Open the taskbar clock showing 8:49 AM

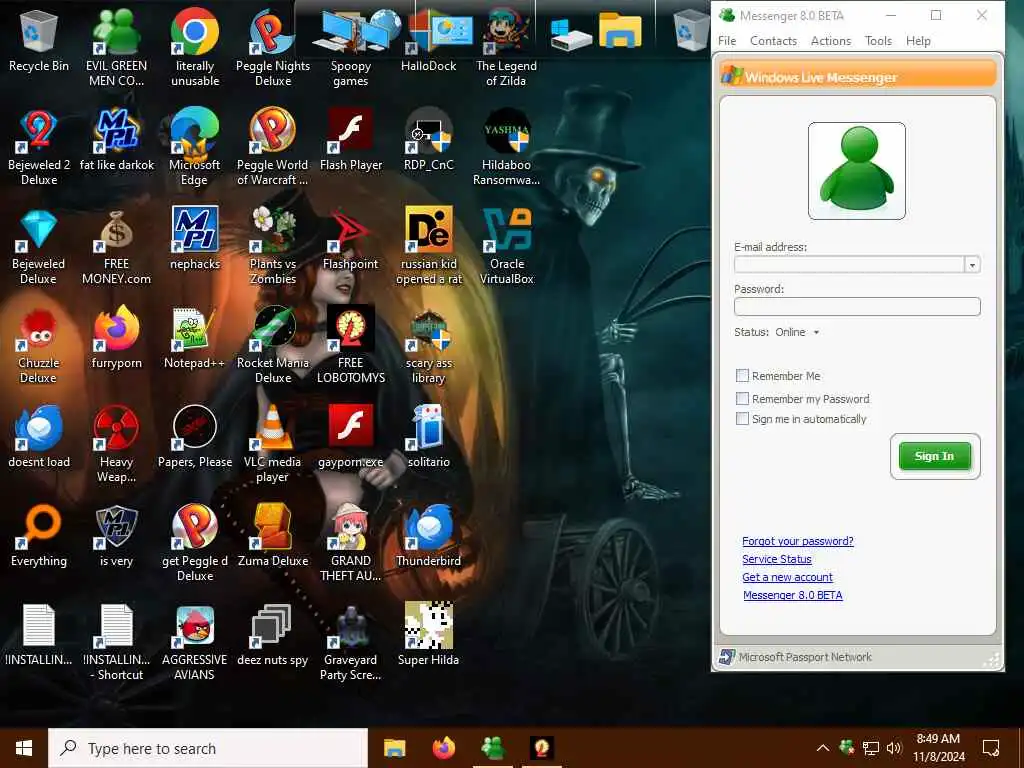point(938,748)
